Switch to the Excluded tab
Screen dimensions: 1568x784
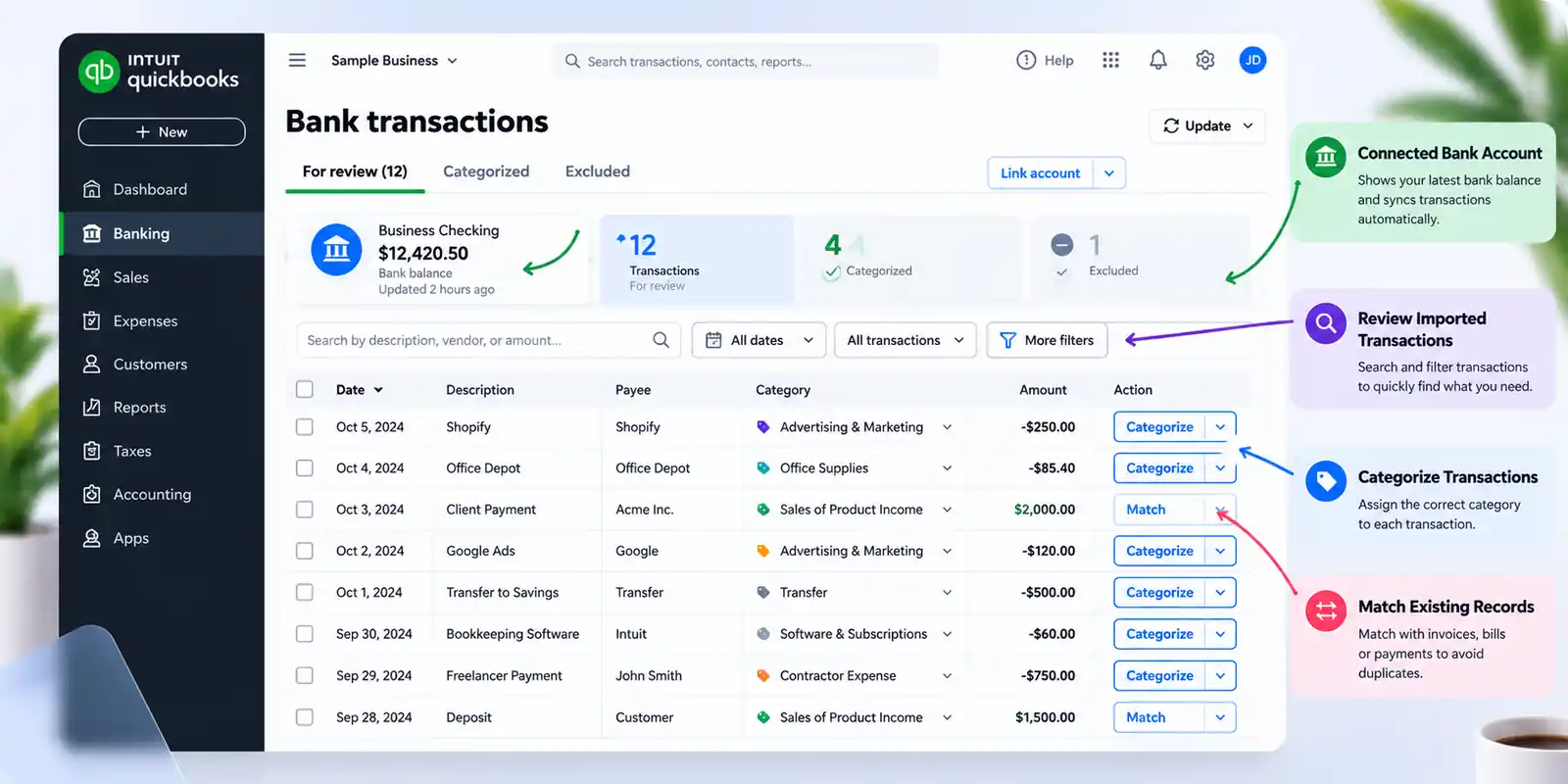[598, 171]
